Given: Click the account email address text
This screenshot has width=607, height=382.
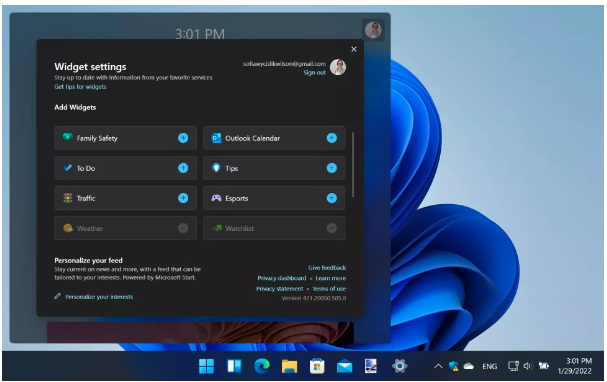Looking at the screenshot, I should point(284,64).
